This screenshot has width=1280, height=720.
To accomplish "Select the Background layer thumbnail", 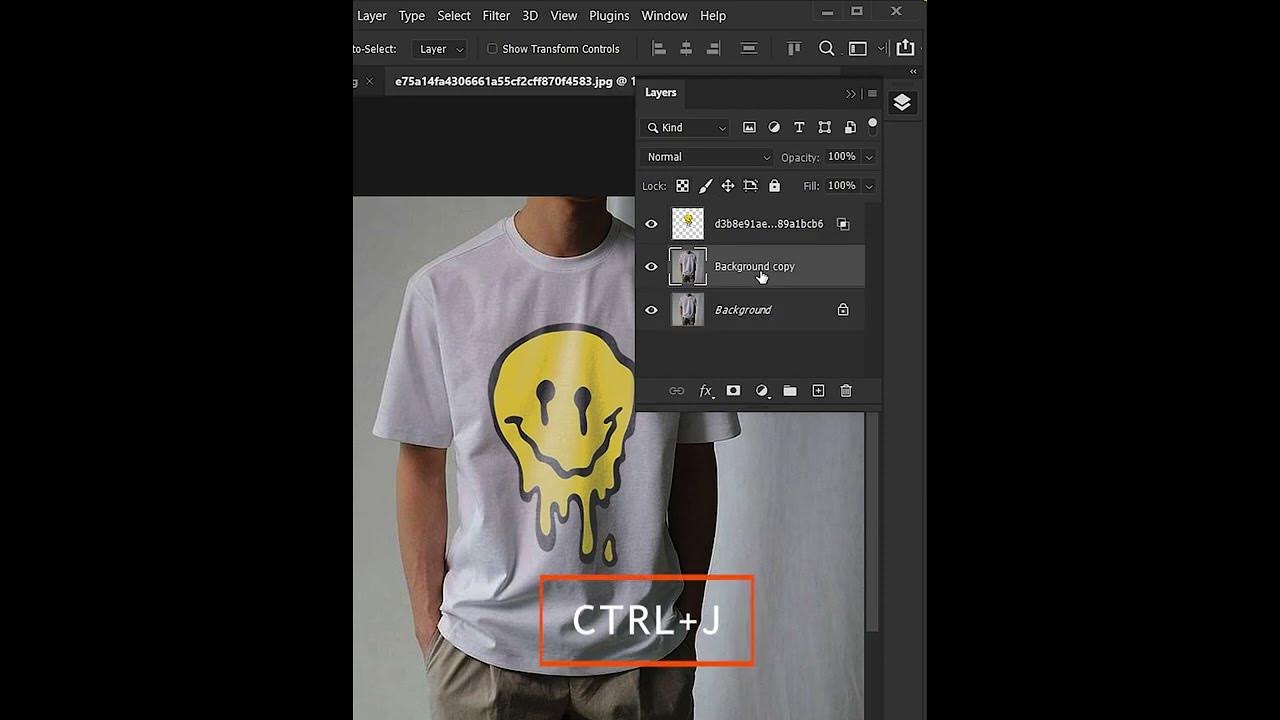I will click(688, 310).
